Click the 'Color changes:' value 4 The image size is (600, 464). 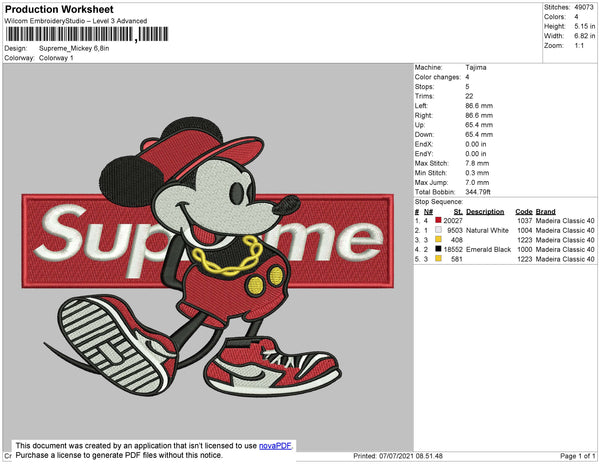coord(467,77)
